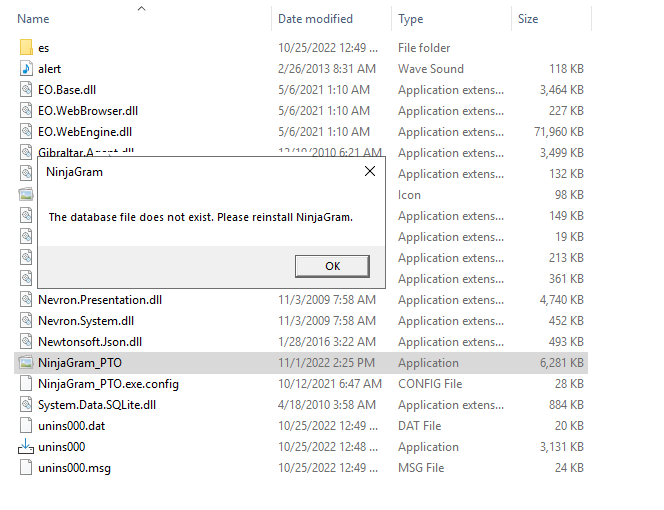
Task: Click the NinjaGram_PTO.exe.config file icon
Action: (x=26, y=384)
